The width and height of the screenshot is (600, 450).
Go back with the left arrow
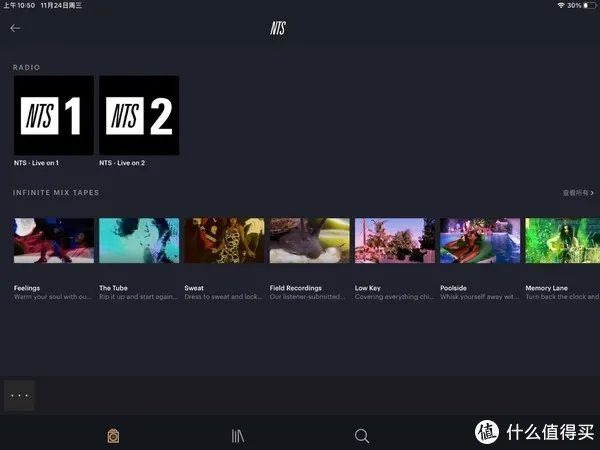[x=15, y=28]
